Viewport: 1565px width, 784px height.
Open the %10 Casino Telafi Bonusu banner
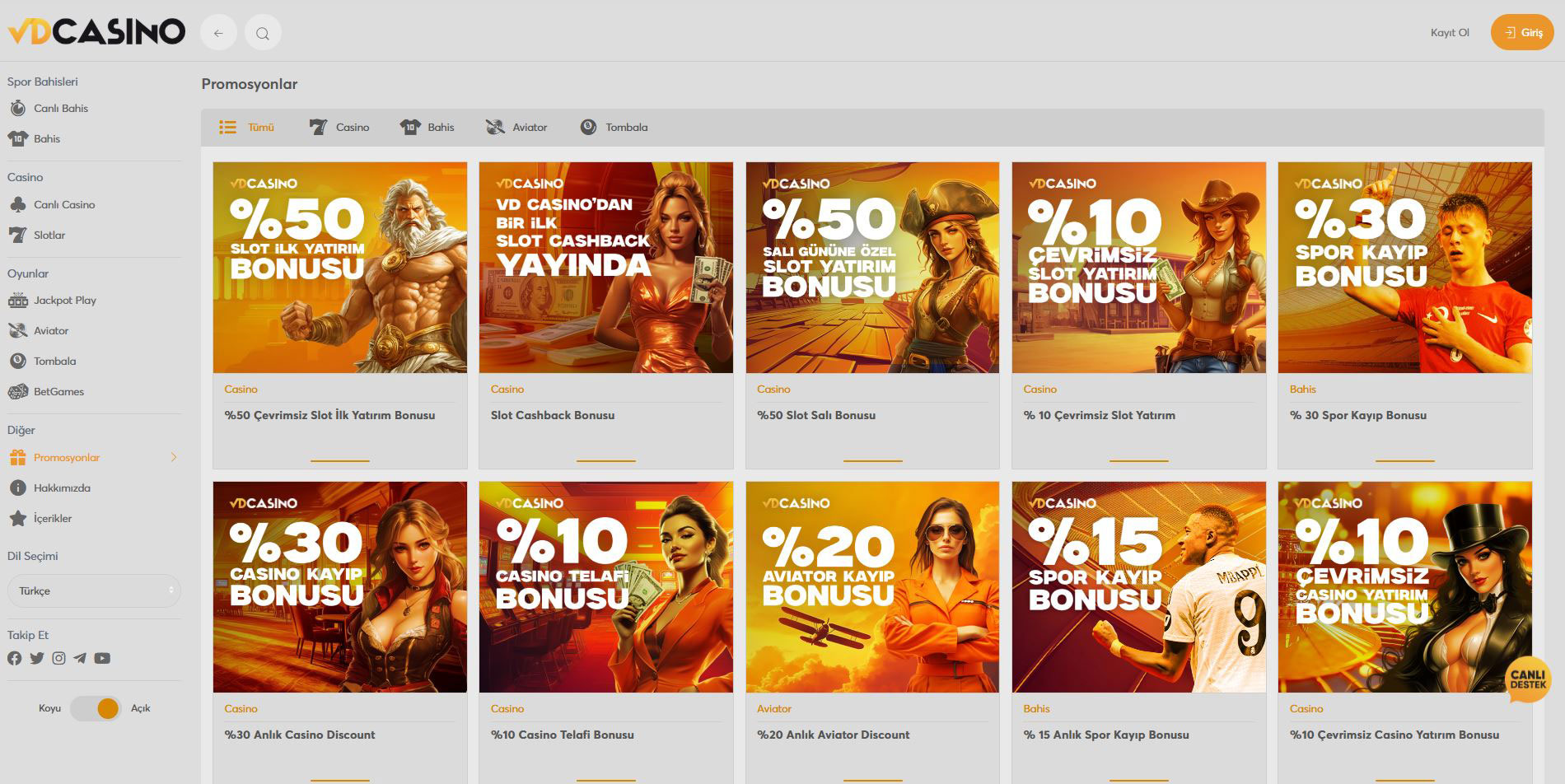tap(606, 587)
